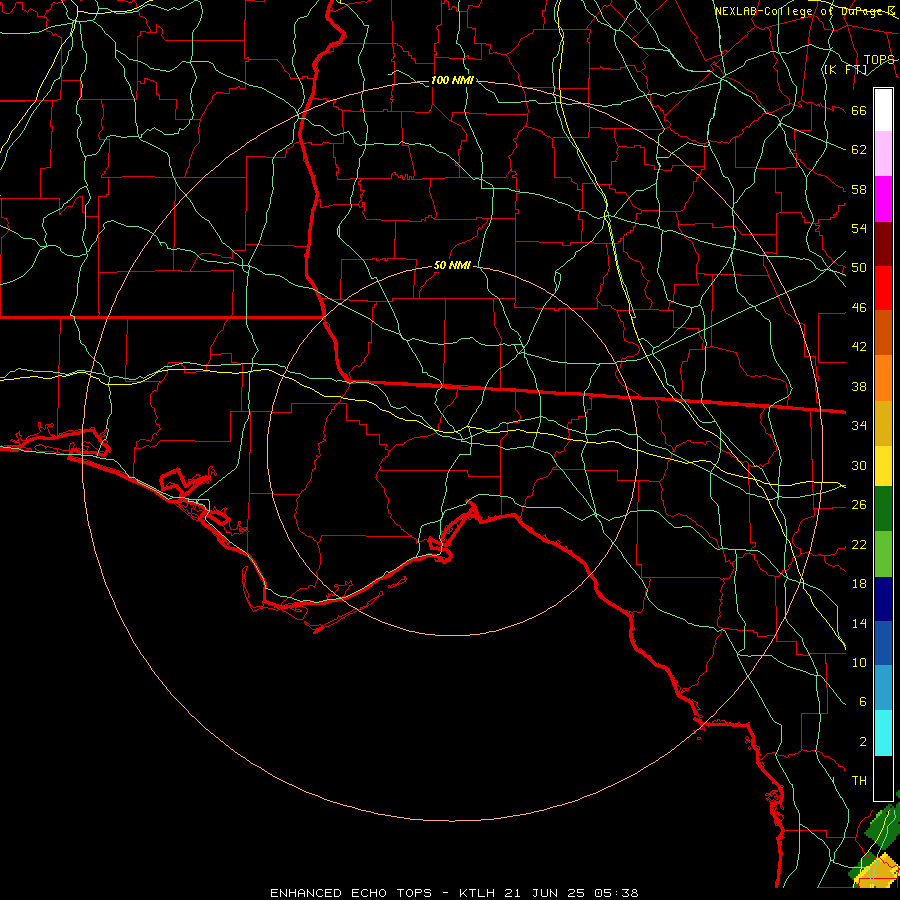Click the legend value 6
The image size is (900, 900).
click(x=862, y=701)
